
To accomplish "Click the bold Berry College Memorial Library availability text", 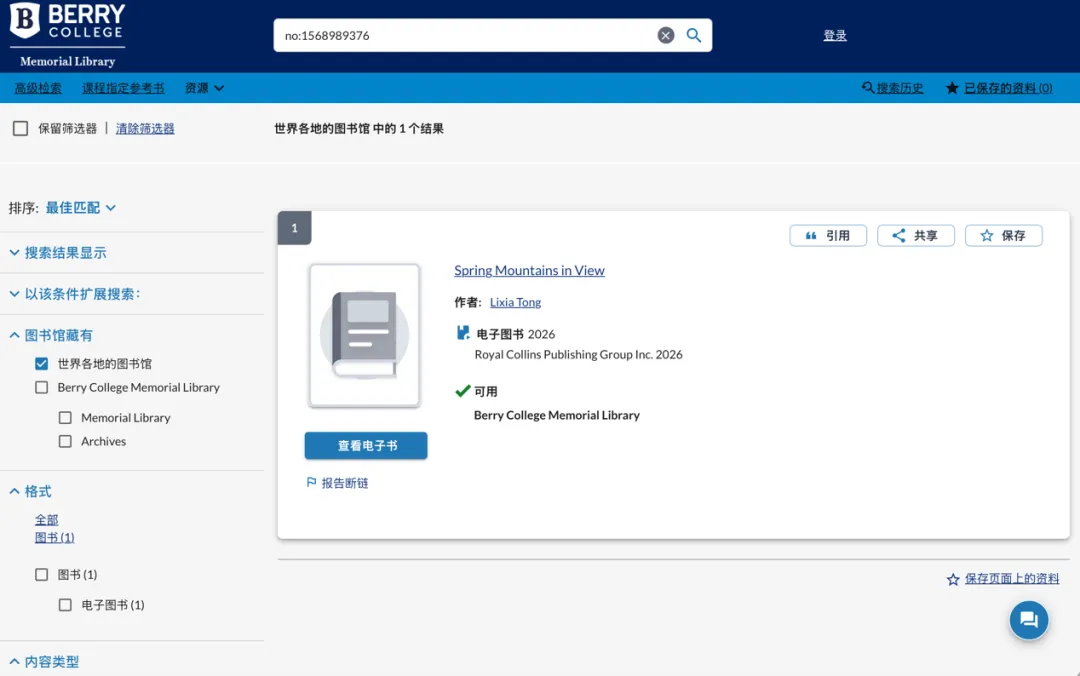I will 557,415.
